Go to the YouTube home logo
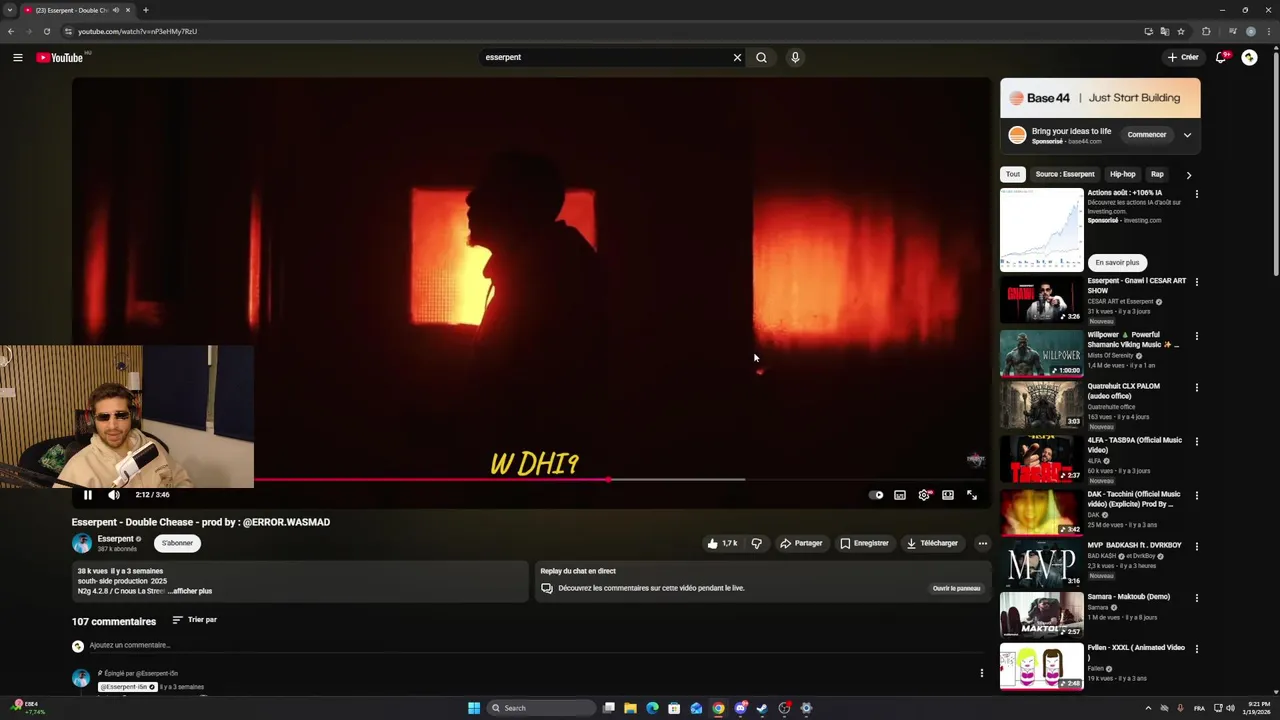This screenshot has height=720, width=1280. coord(60,57)
